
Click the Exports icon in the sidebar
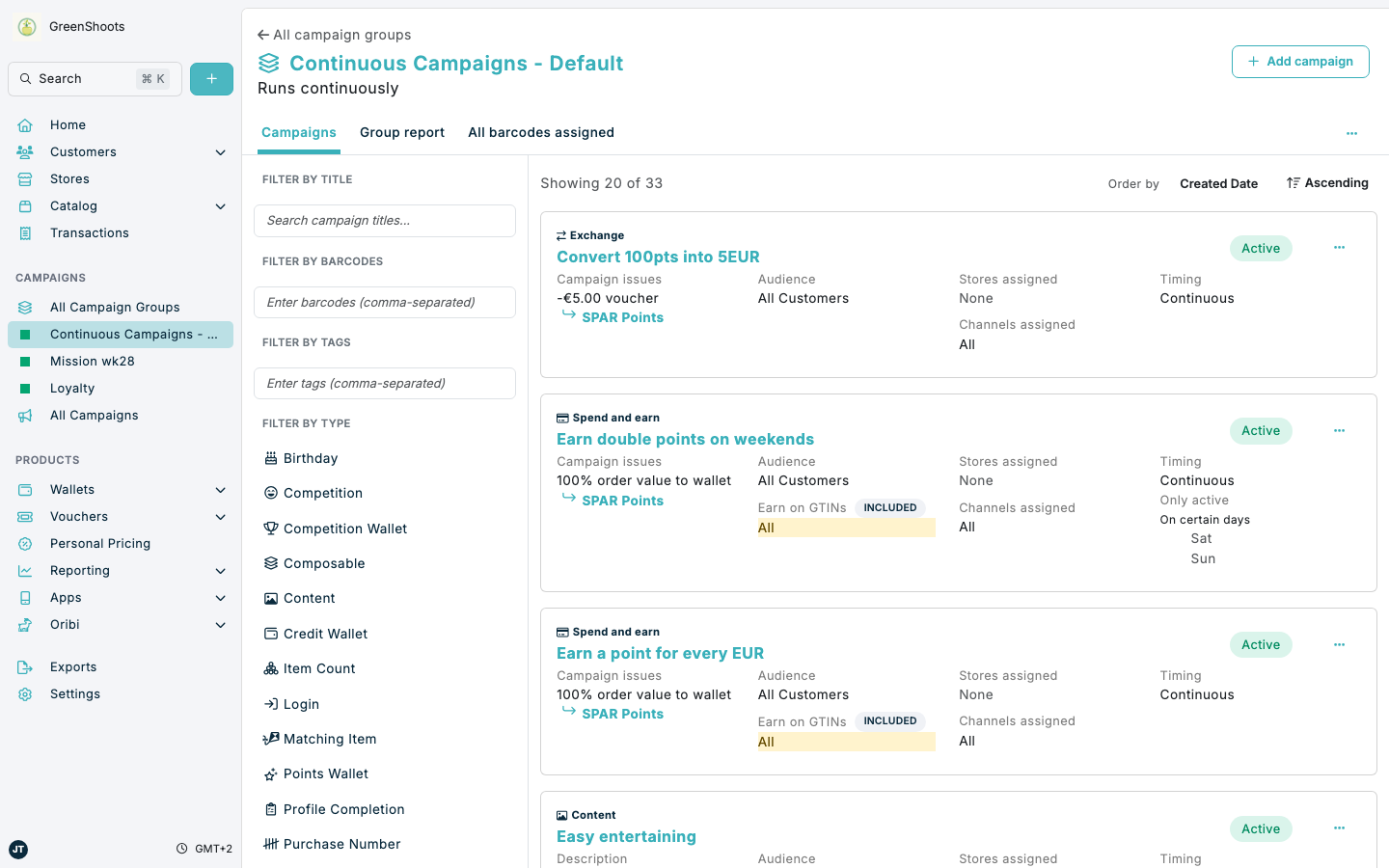pyautogui.click(x=24, y=666)
